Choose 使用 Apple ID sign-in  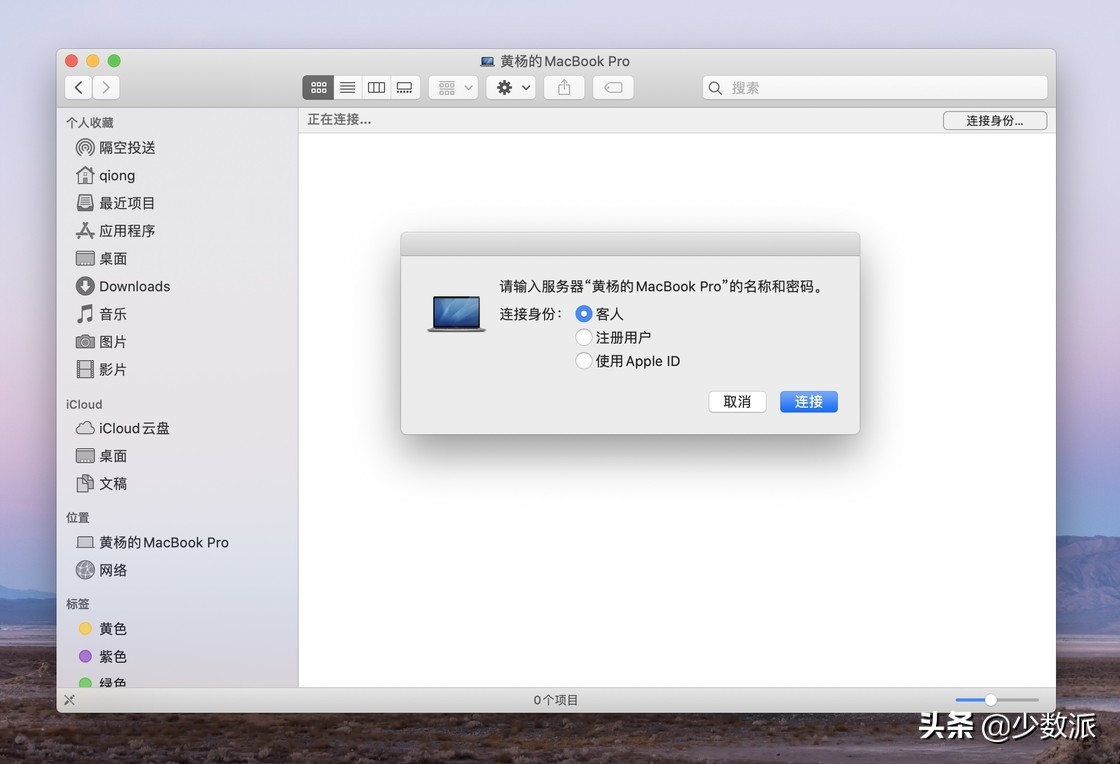pos(583,361)
